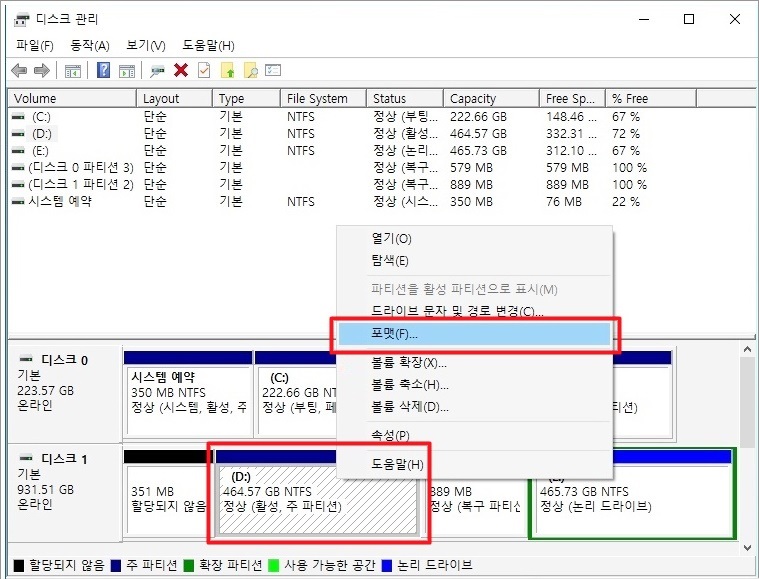Click the 디스크 0 disk icon
Screen dimensions: 759x579
point(26,359)
